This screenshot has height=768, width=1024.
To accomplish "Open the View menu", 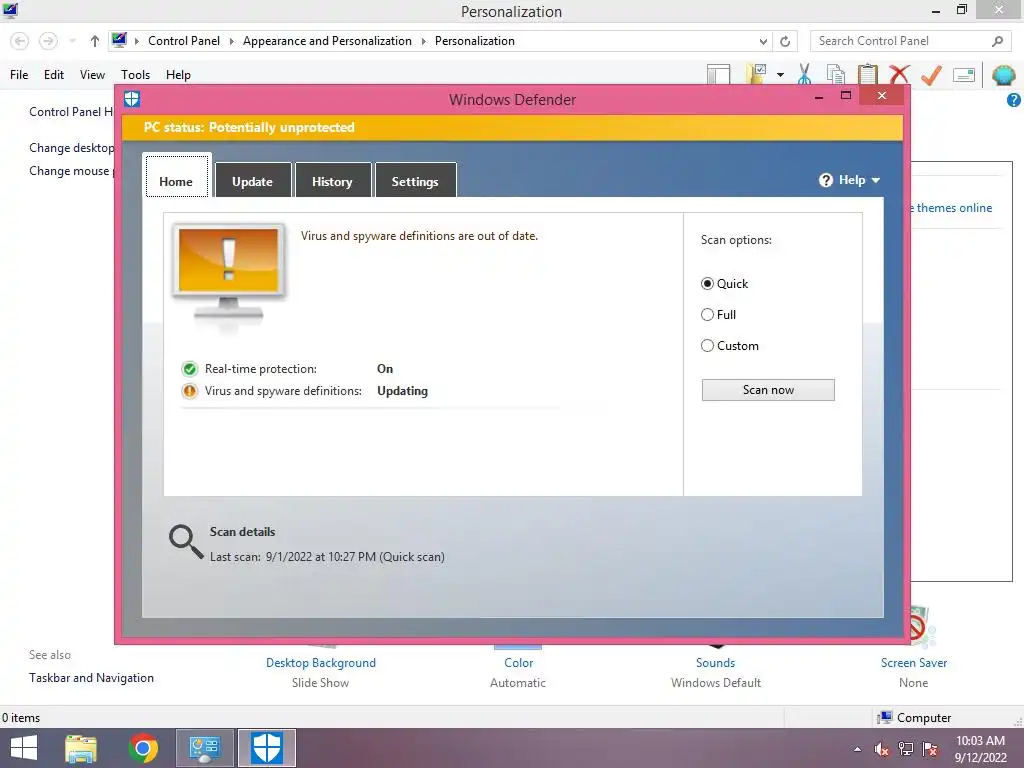I will 92,75.
